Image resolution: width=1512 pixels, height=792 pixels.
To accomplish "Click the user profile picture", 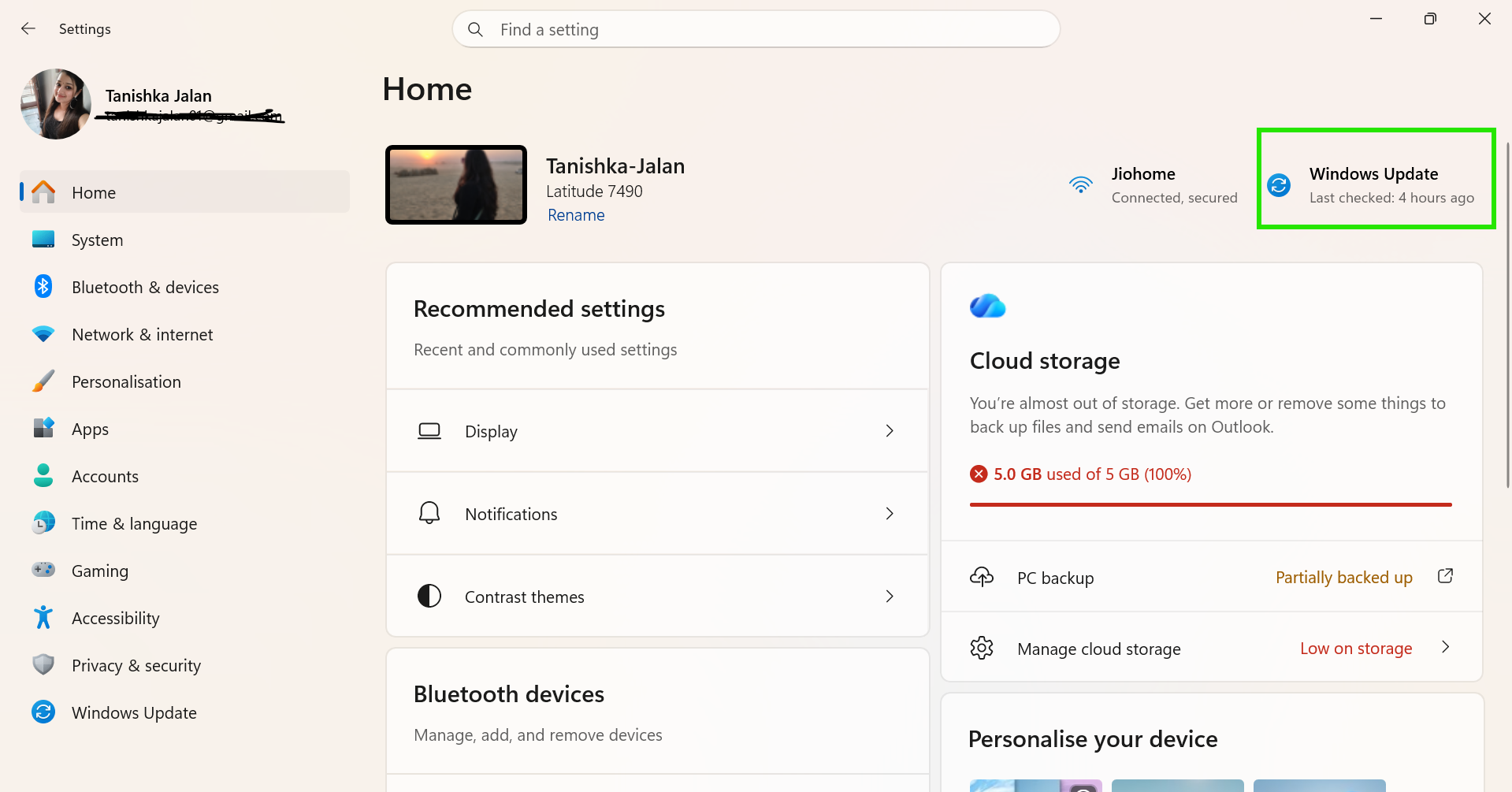I will [x=56, y=104].
